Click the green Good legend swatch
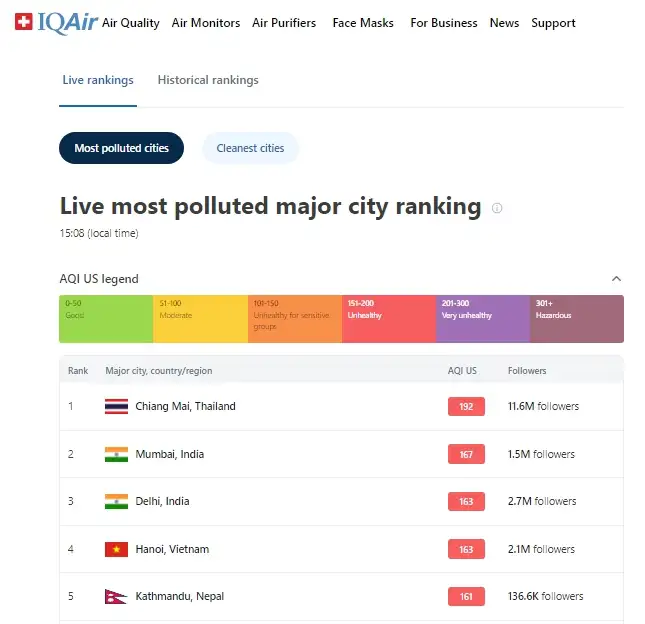The height and width of the screenshot is (624, 645). coord(106,319)
